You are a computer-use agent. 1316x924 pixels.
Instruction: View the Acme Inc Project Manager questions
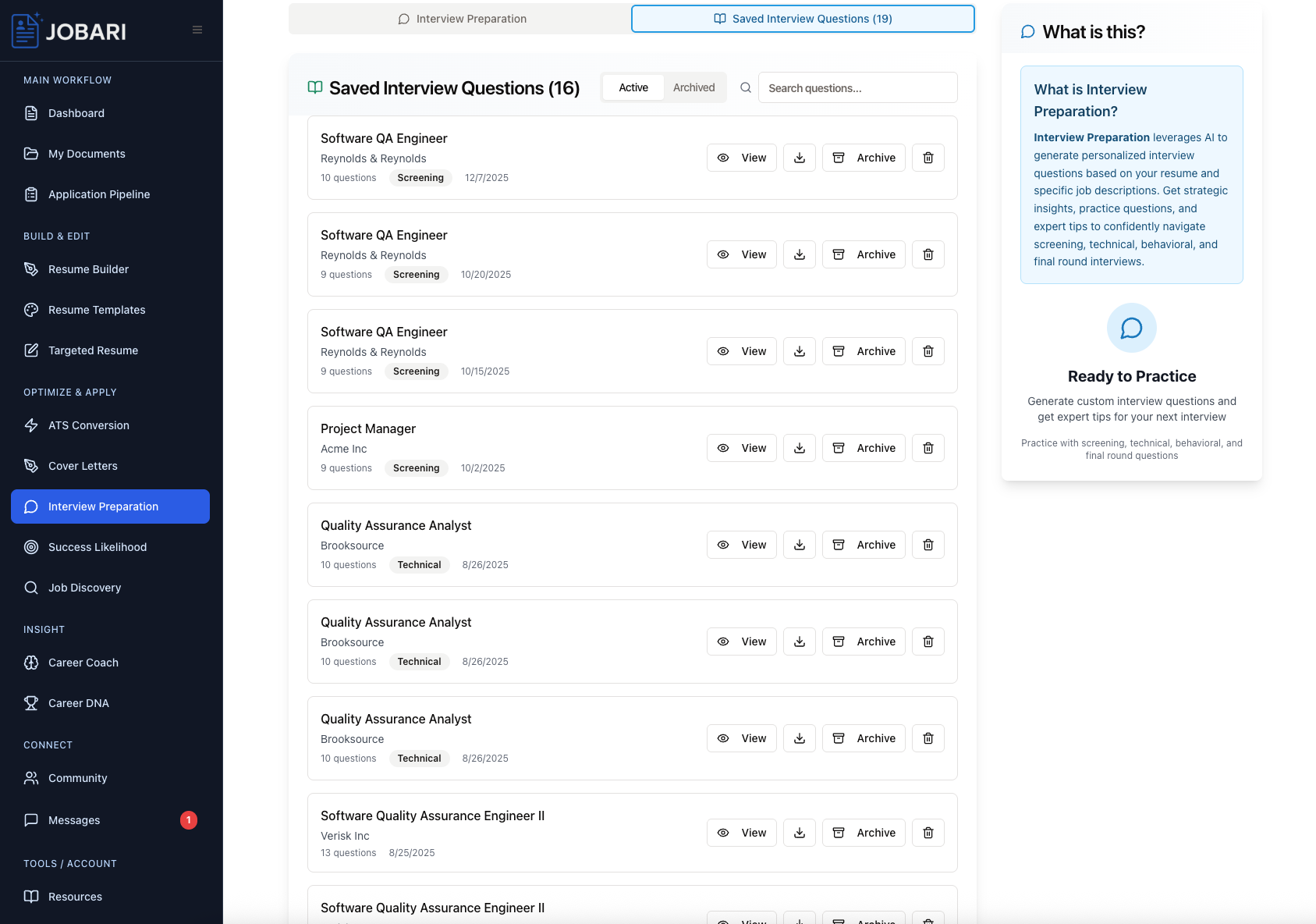coord(741,448)
